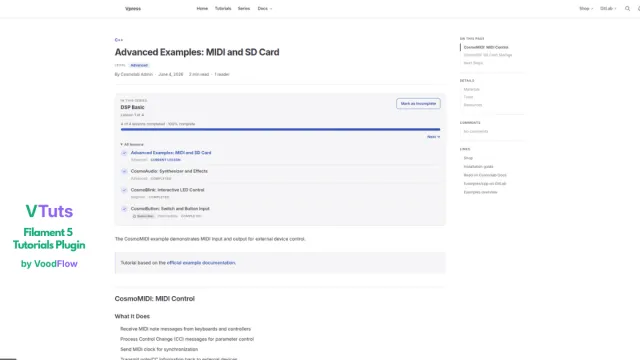This screenshot has width=640, height=360.
Task: Click the Mark as incomplete button
Action: pyautogui.click(x=418, y=104)
